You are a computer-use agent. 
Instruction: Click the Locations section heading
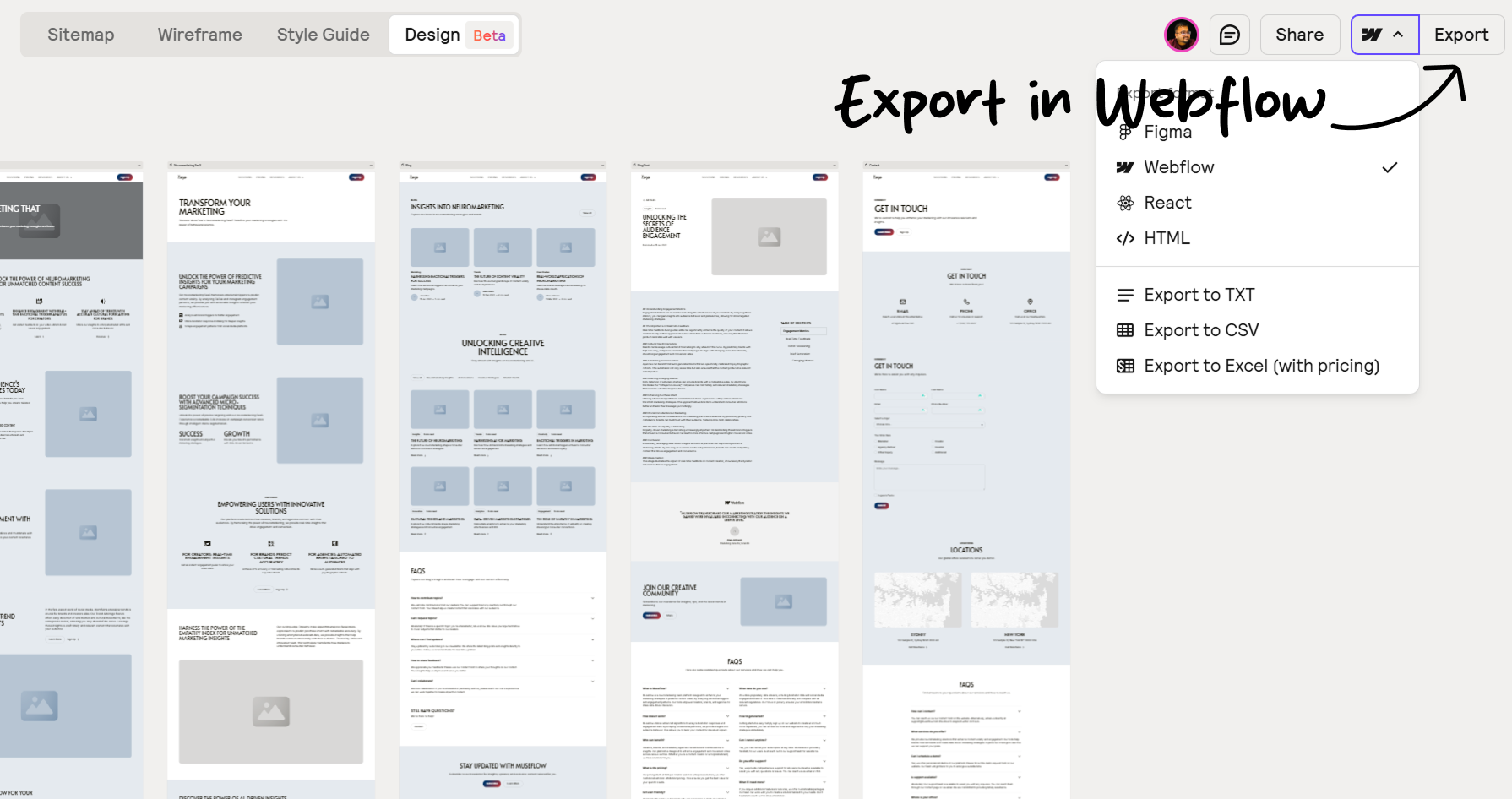(966, 550)
